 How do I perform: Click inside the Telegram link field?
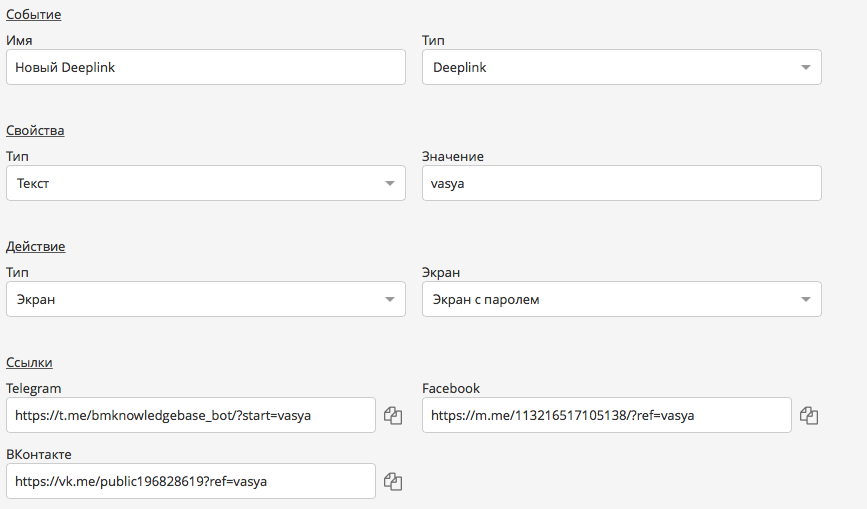click(x=190, y=415)
